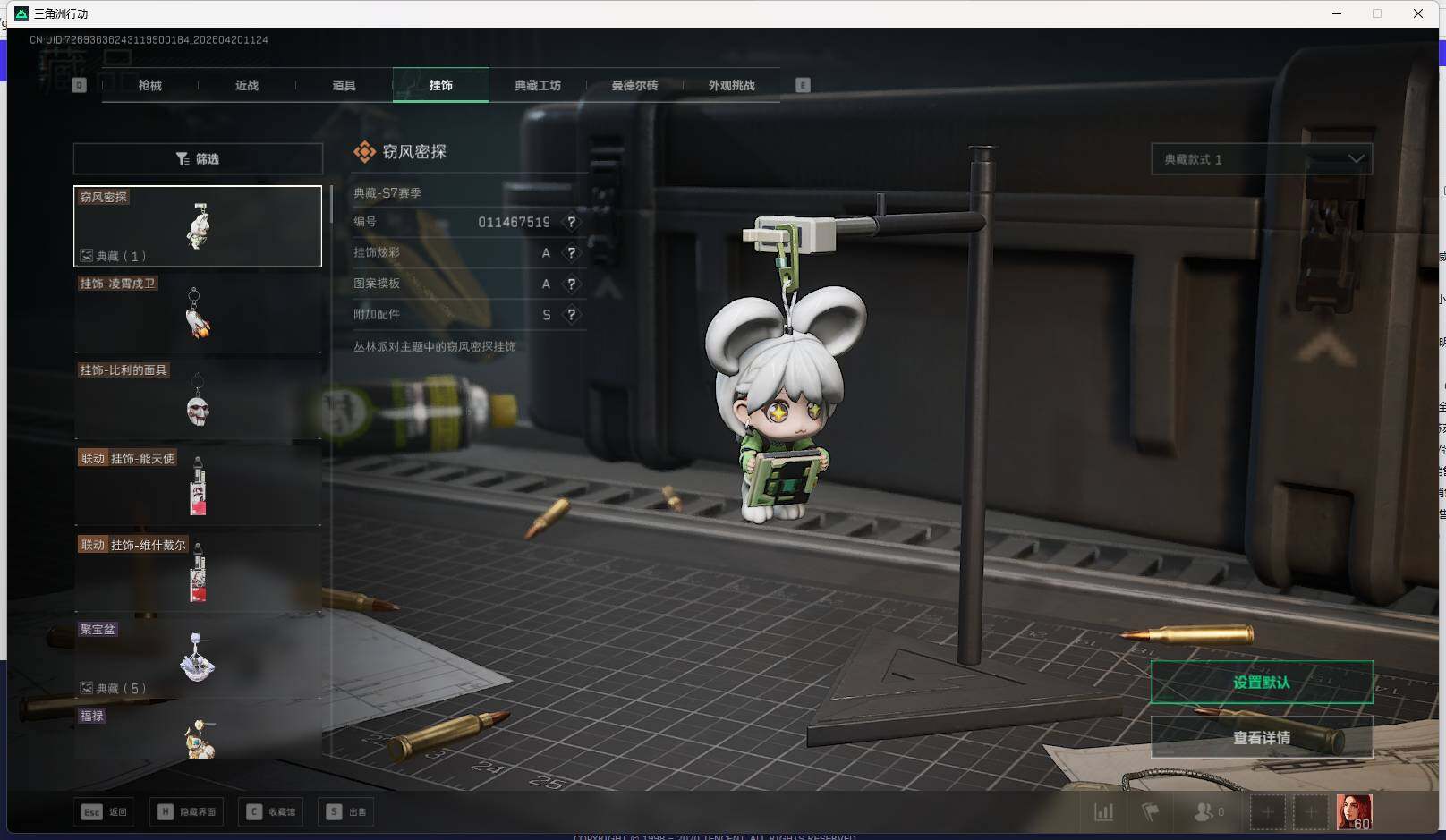Open the 曼德尔砖 tab

(x=634, y=86)
